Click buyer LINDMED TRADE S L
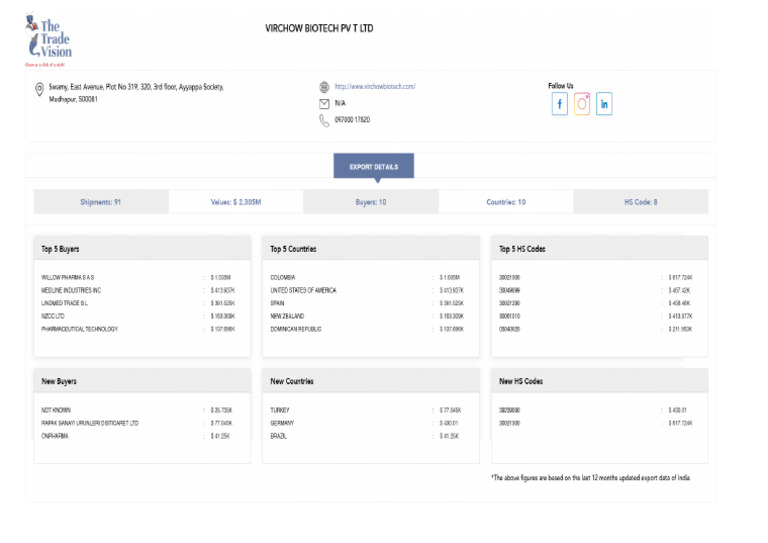 click(65, 303)
